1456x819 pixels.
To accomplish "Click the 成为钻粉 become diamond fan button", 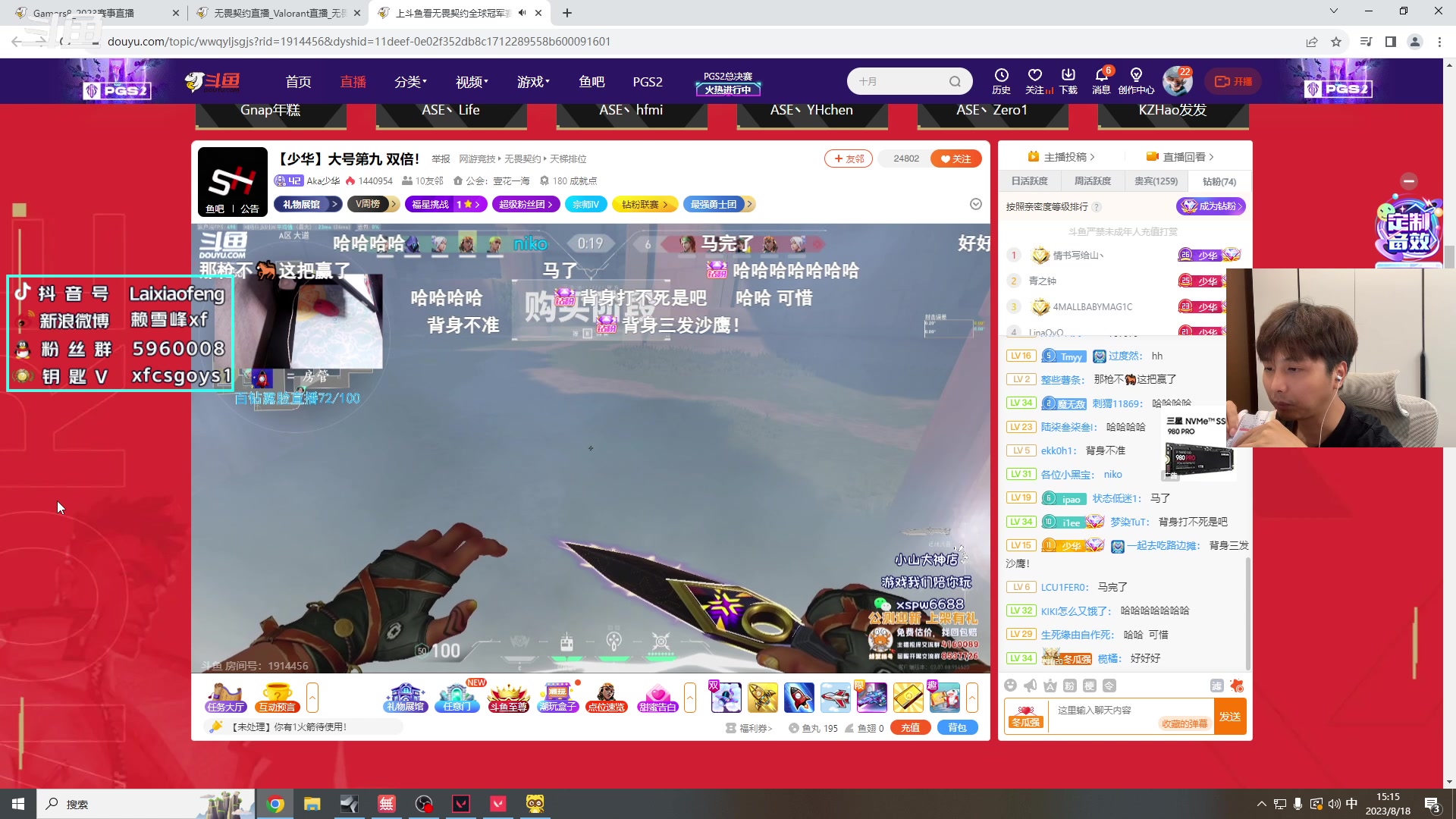I will pos(1210,206).
